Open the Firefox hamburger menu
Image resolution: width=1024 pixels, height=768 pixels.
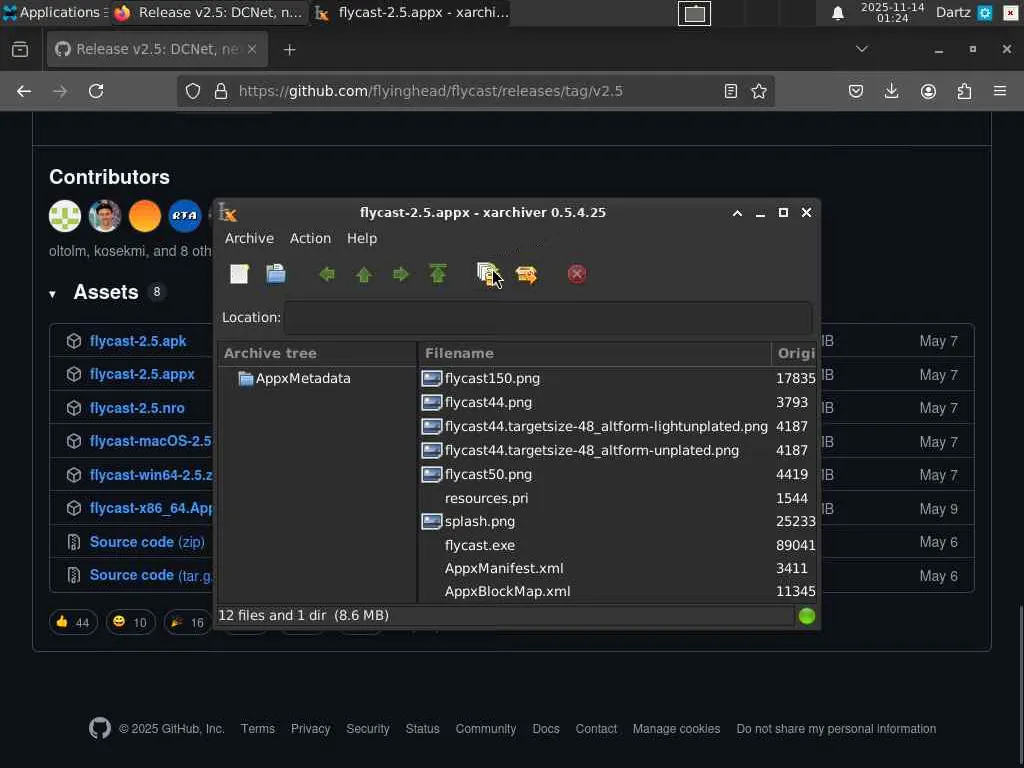(x=1000, y=91)
